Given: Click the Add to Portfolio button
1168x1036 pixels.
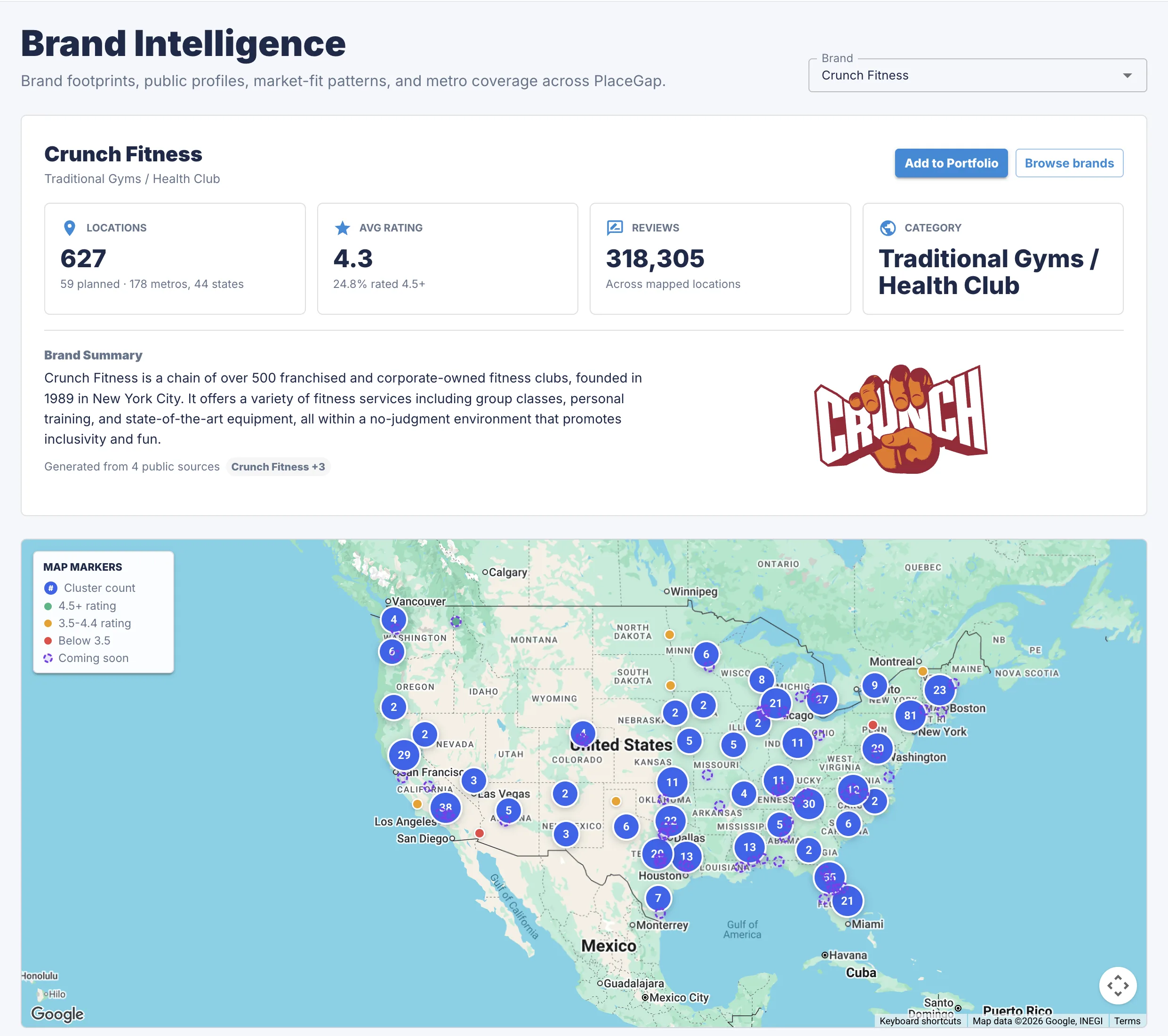Looking at the screenshot, I should point(951,163).
